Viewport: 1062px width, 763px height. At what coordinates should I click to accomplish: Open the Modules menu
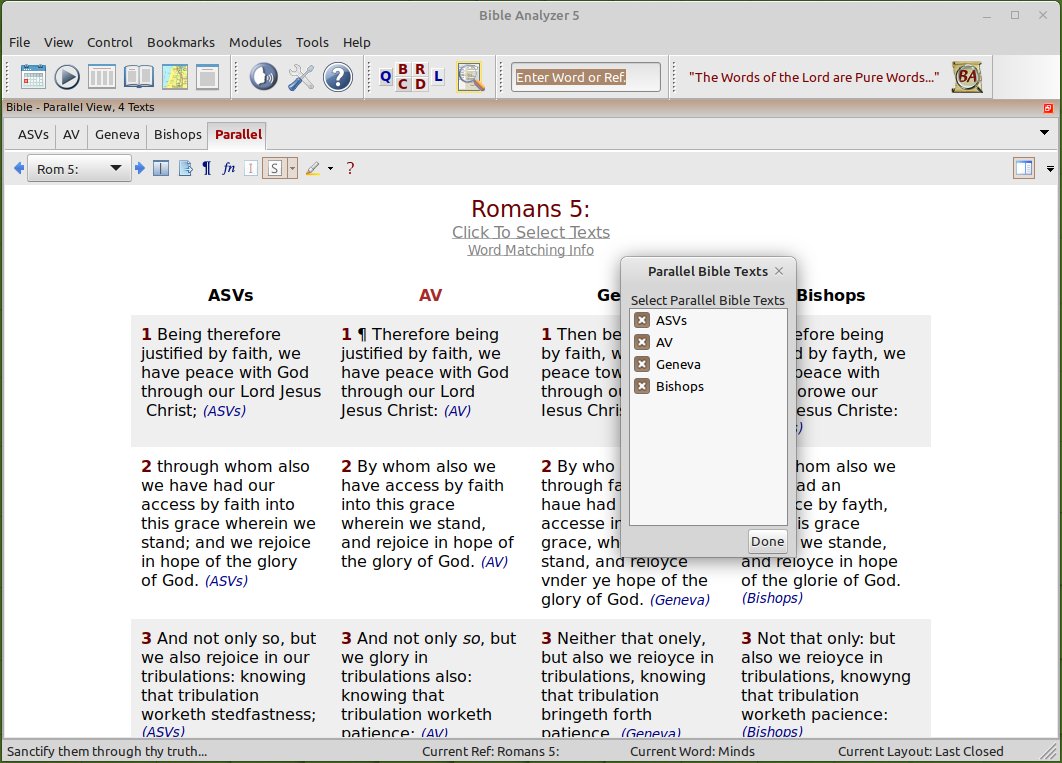point(255,42)
